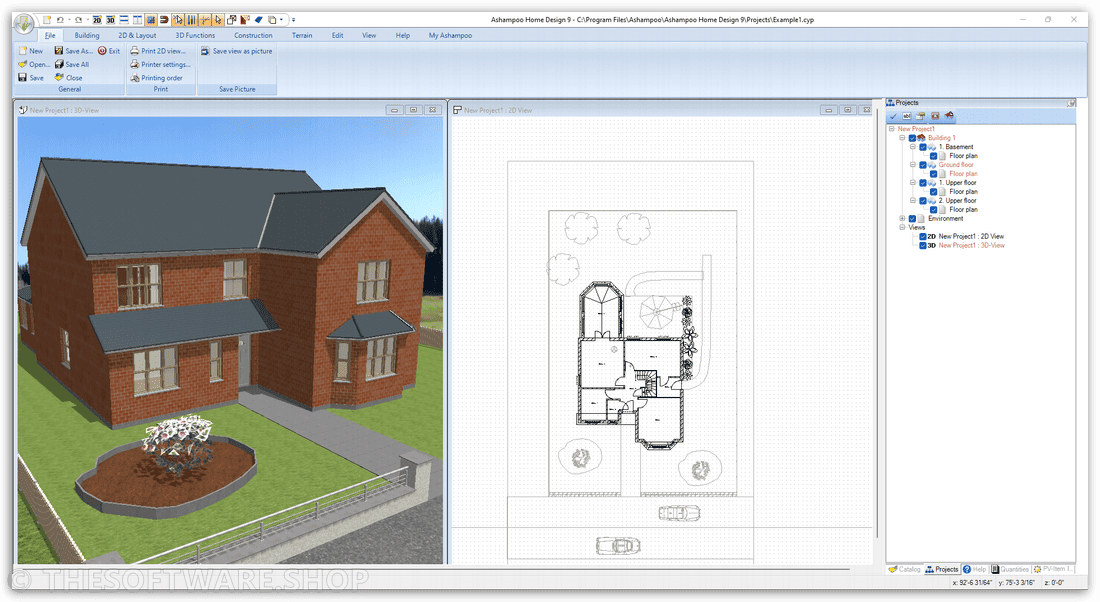Uncheck the Building 1 visibility checkbox
The image size is (1100, 602).
click(913, 138)
